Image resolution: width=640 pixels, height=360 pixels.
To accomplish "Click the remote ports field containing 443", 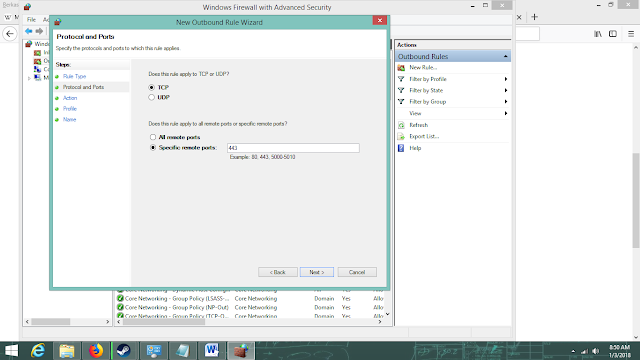I will click(x=293, y=148).
